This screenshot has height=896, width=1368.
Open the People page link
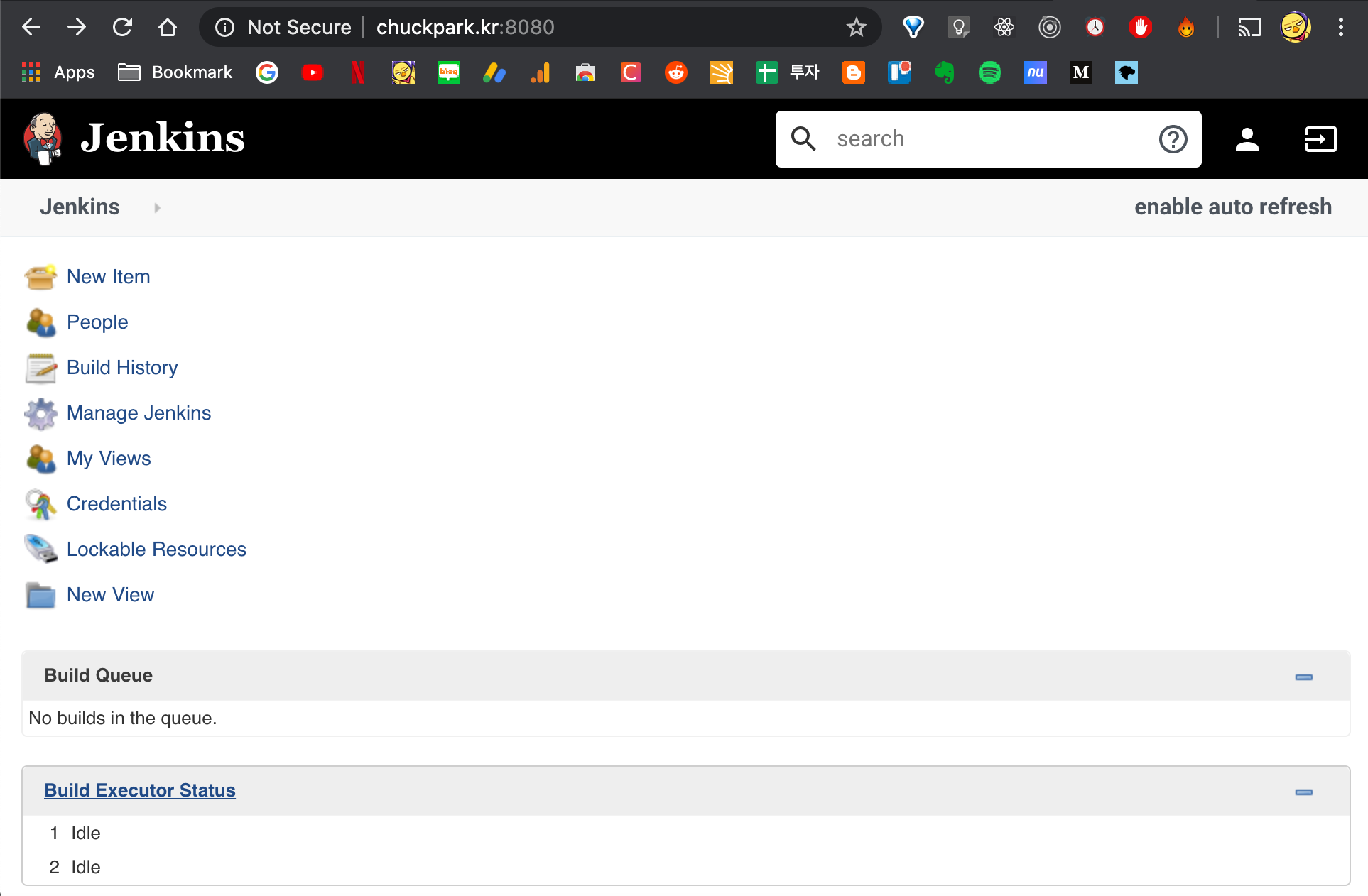[97, 322]
